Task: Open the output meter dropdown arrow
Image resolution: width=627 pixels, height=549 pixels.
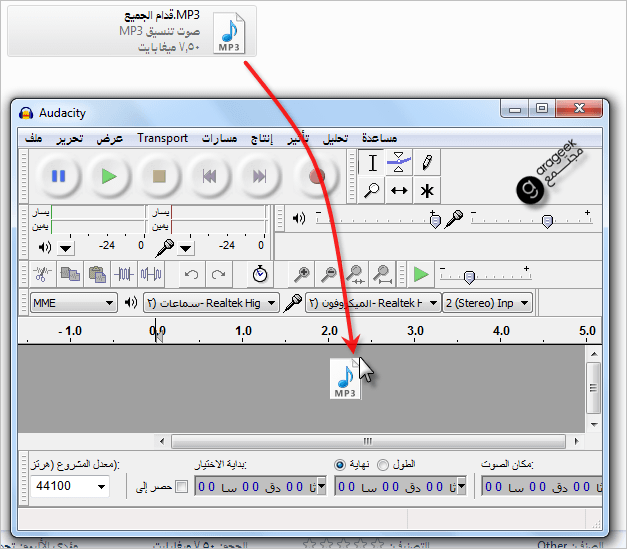Action: [x=66, y=248]
